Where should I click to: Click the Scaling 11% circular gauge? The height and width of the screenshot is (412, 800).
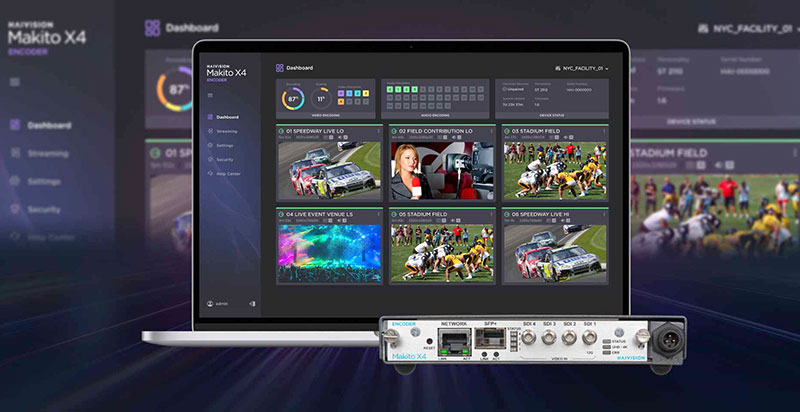click(x=321, y=98)
